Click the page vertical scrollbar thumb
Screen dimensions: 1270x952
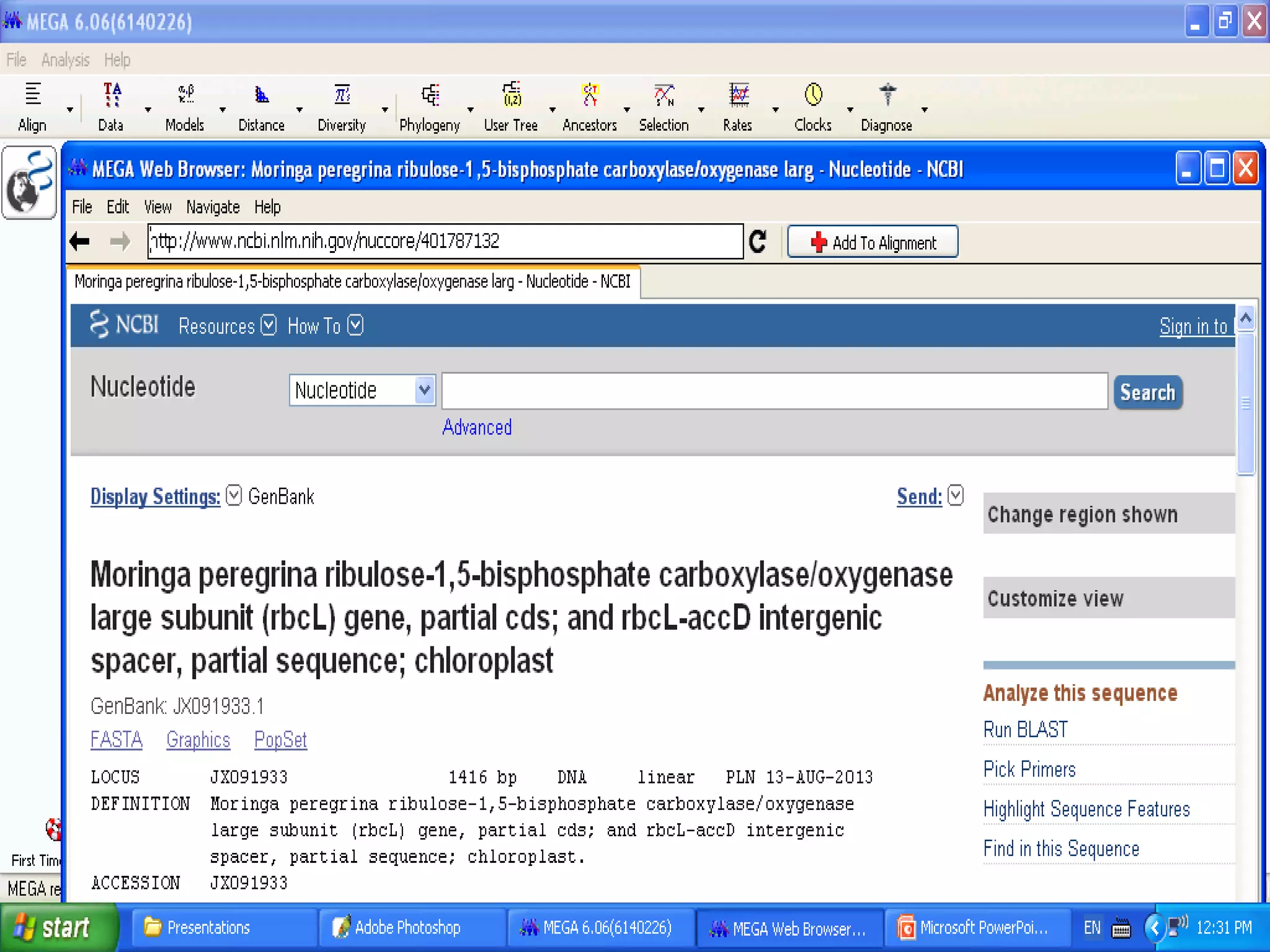pyautogui.click(x=1246, y=403)
